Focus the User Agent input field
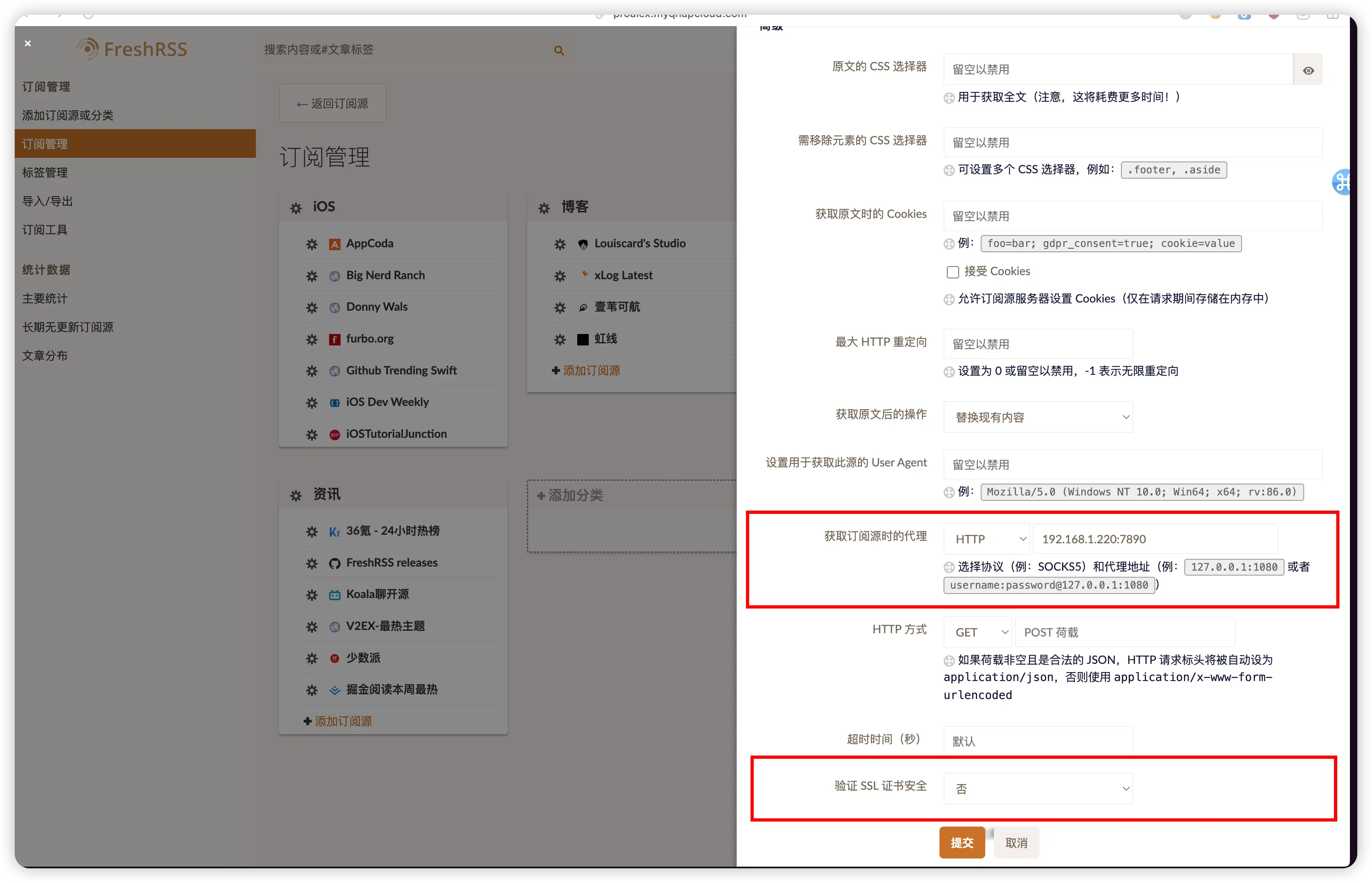The image size is (1372, 883). 1132,464
